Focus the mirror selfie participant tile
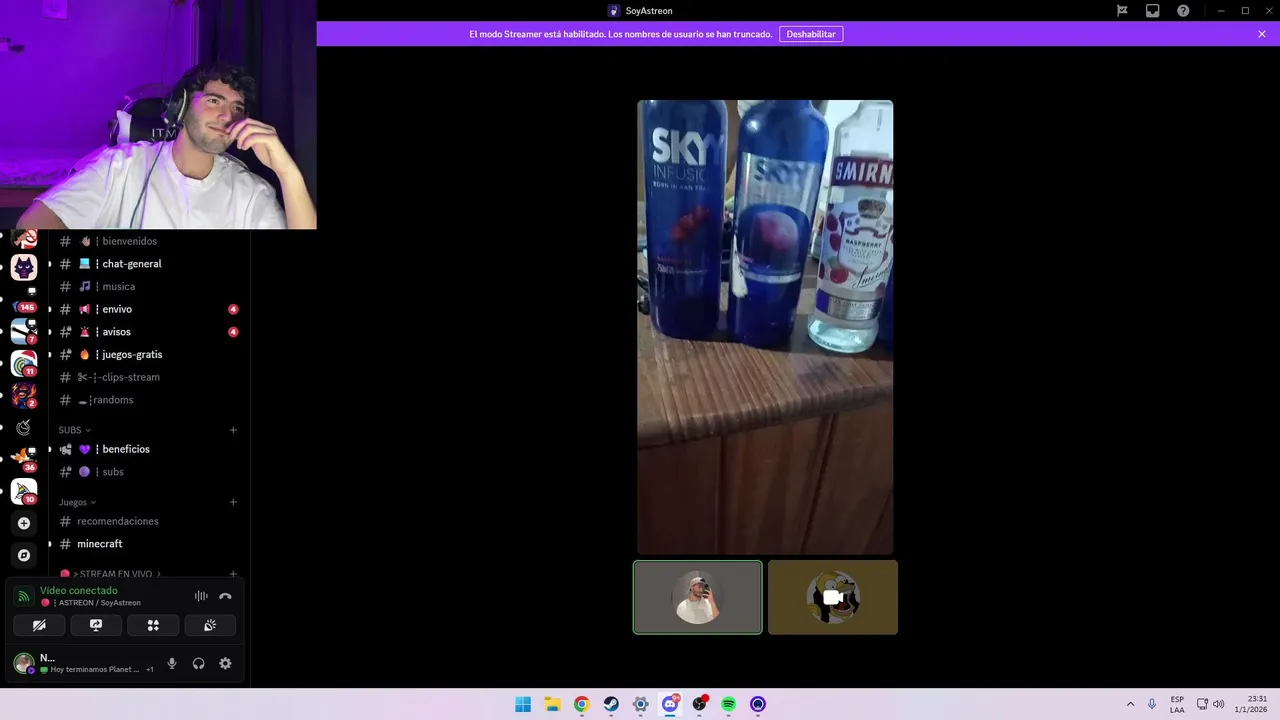Image resolution: width=1280 pixels, height=720 pixels. [x=698, y=597]
